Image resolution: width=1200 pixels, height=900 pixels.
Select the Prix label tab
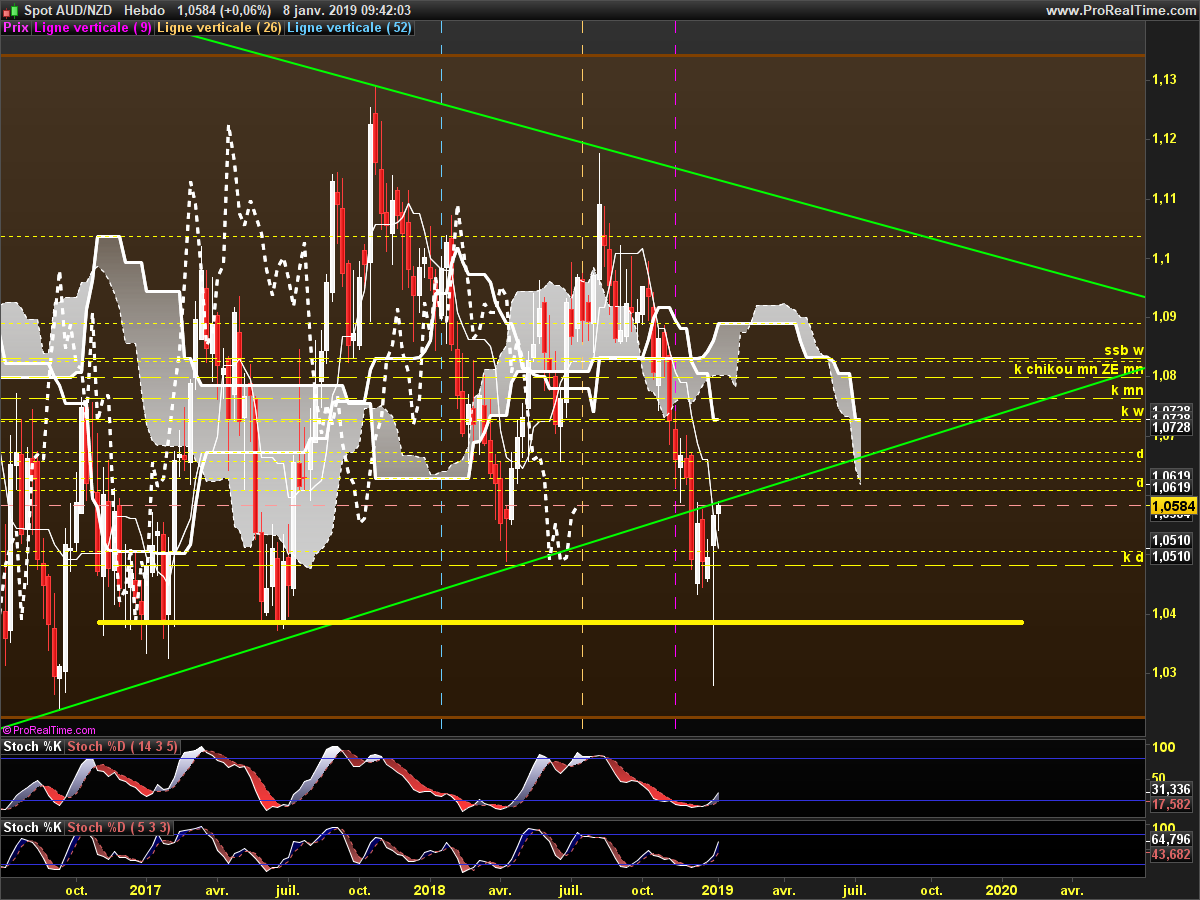pos(15,28)
